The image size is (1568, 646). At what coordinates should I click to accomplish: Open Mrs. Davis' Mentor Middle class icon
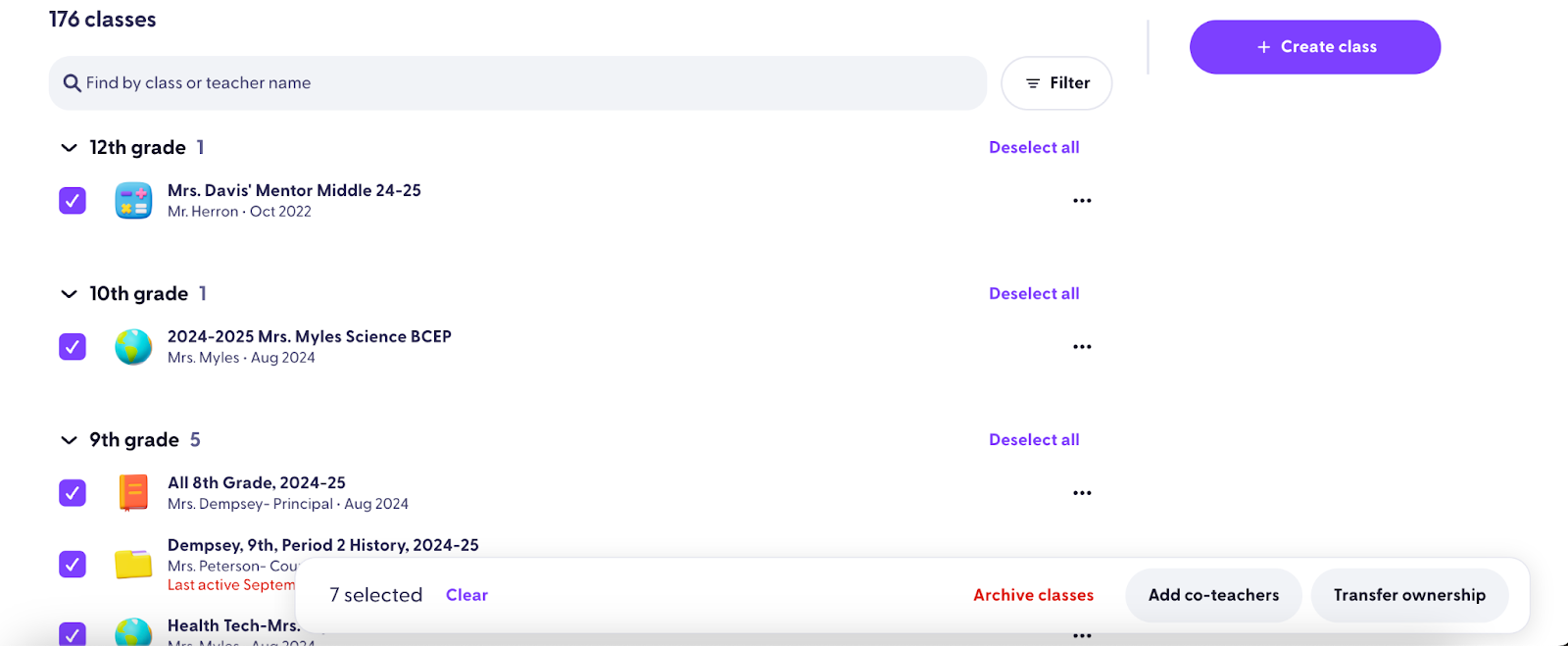point(133,200)
